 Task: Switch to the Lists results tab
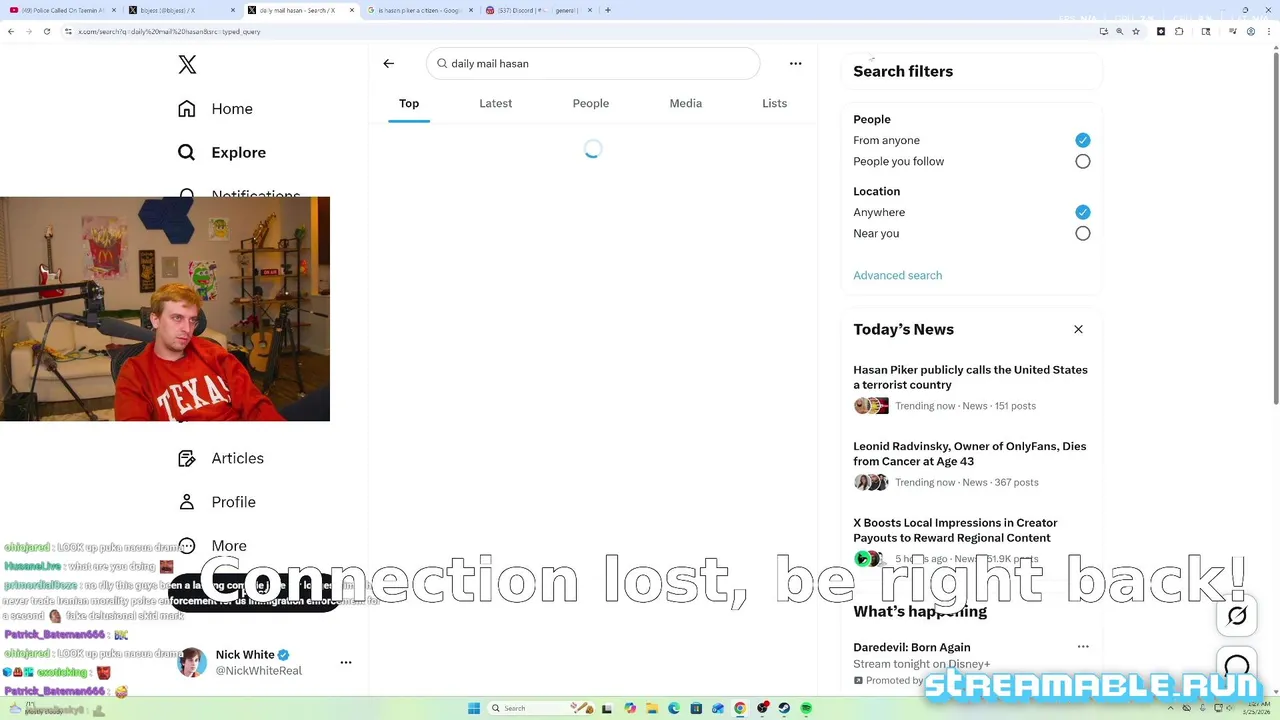pos(775,103)
